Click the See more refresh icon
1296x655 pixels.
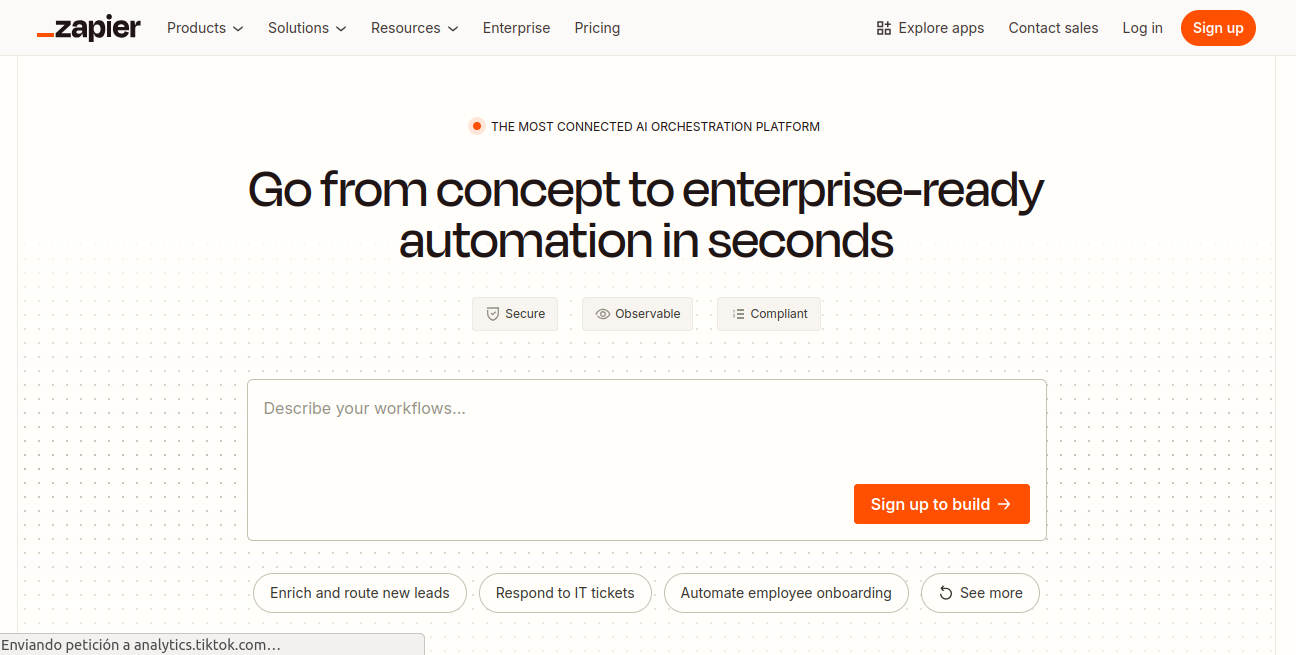(945, 593)
